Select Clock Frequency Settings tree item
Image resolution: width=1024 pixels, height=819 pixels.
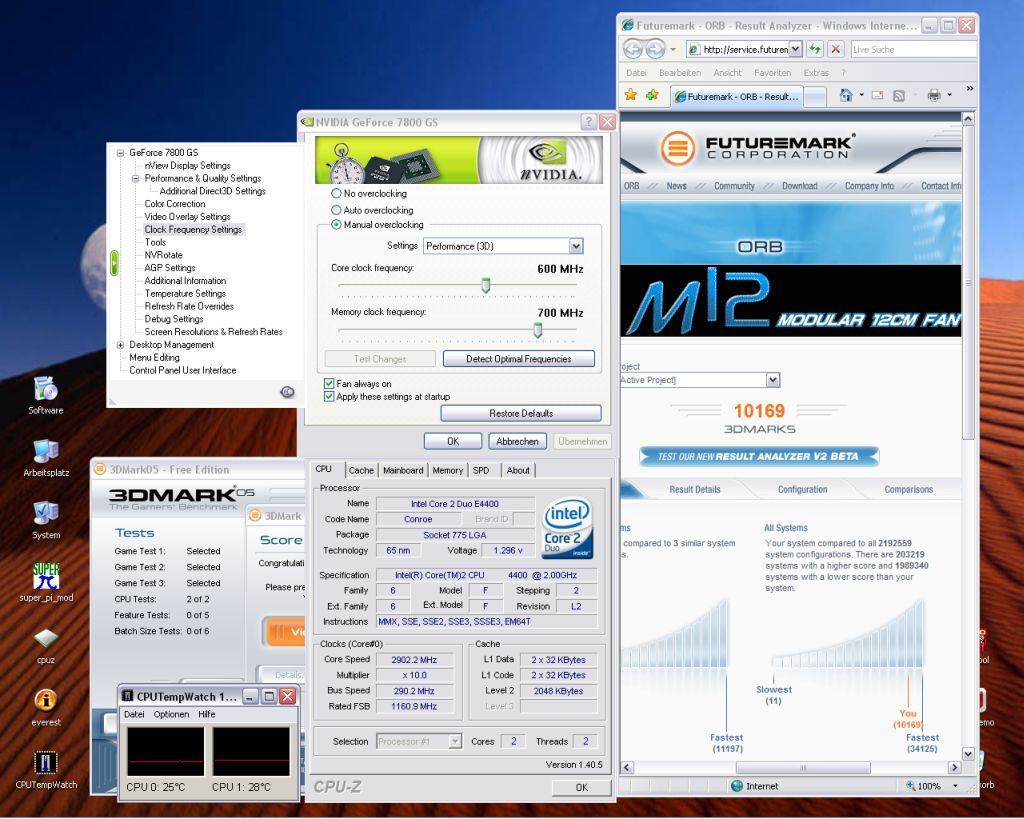tap(193, 230)
